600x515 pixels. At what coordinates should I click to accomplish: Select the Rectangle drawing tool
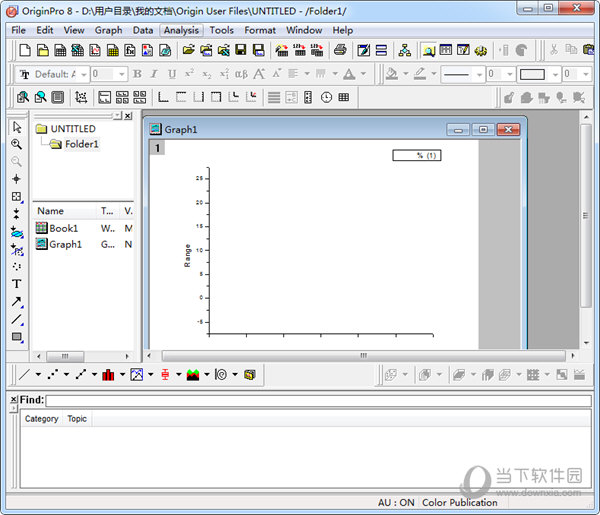click(16, 337)
